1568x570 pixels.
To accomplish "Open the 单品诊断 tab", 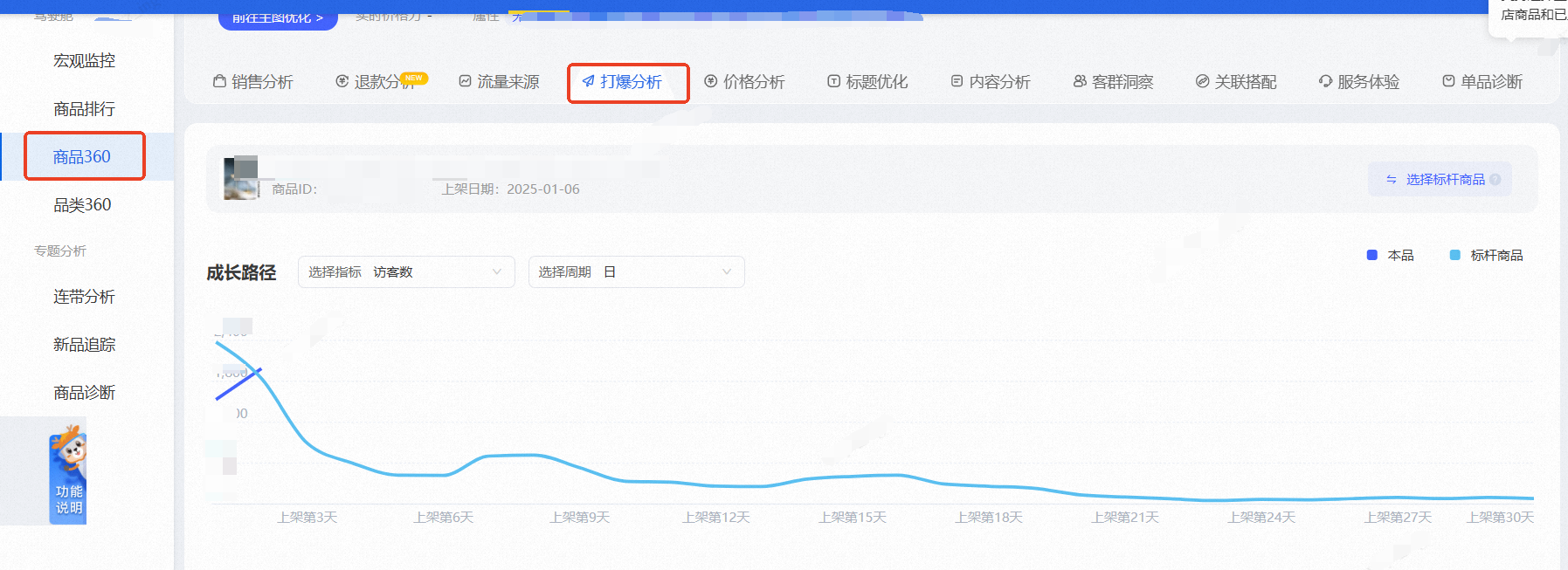I will coord(1482,81).
